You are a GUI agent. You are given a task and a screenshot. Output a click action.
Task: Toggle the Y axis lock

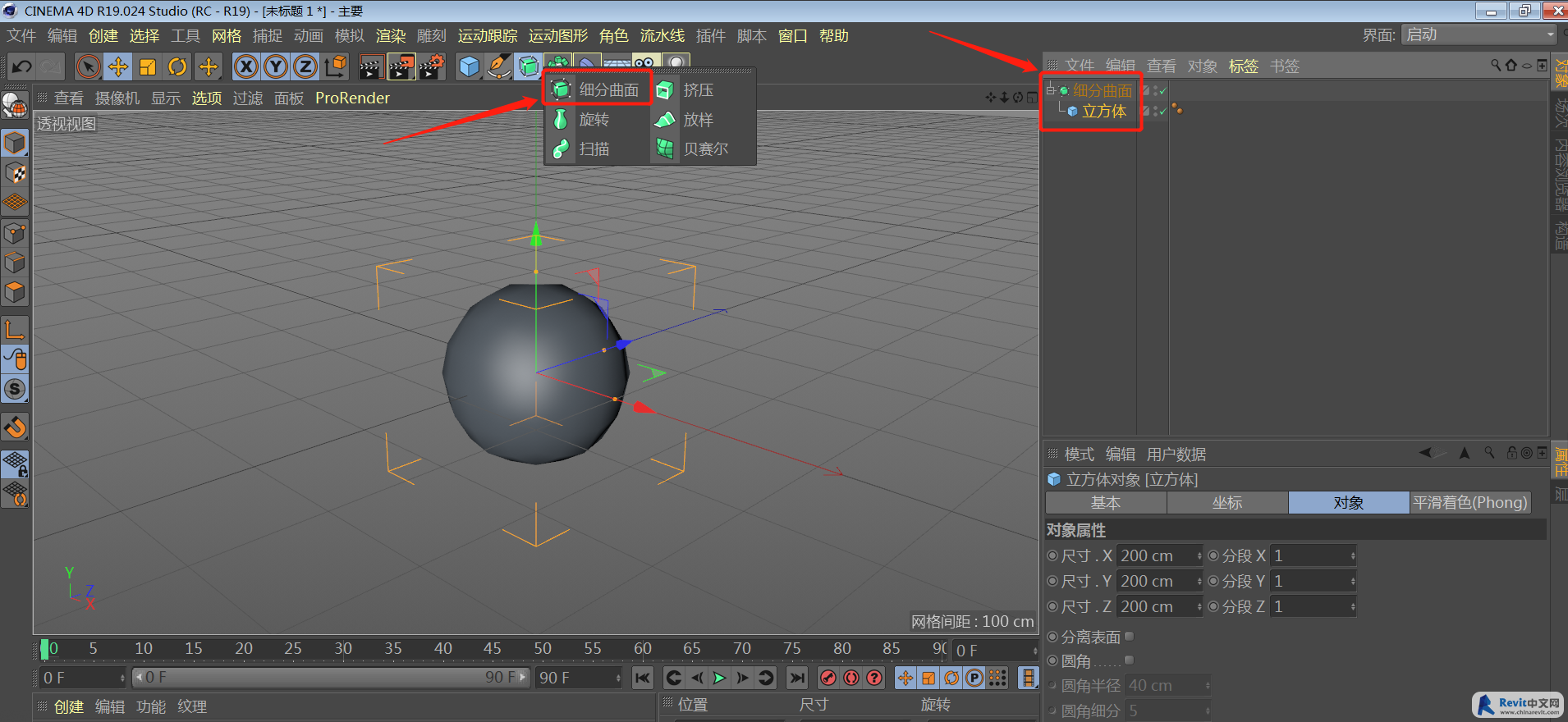point(276,66)
